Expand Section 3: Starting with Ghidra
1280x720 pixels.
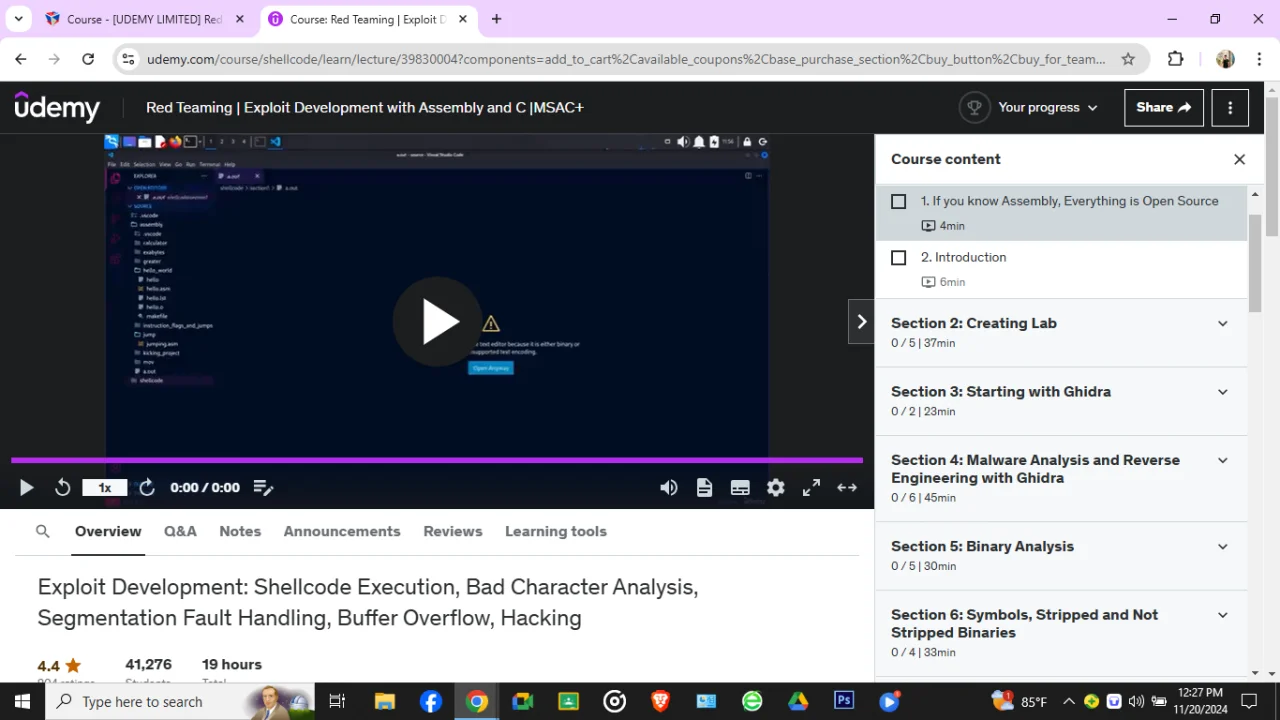coord(1061,401)
